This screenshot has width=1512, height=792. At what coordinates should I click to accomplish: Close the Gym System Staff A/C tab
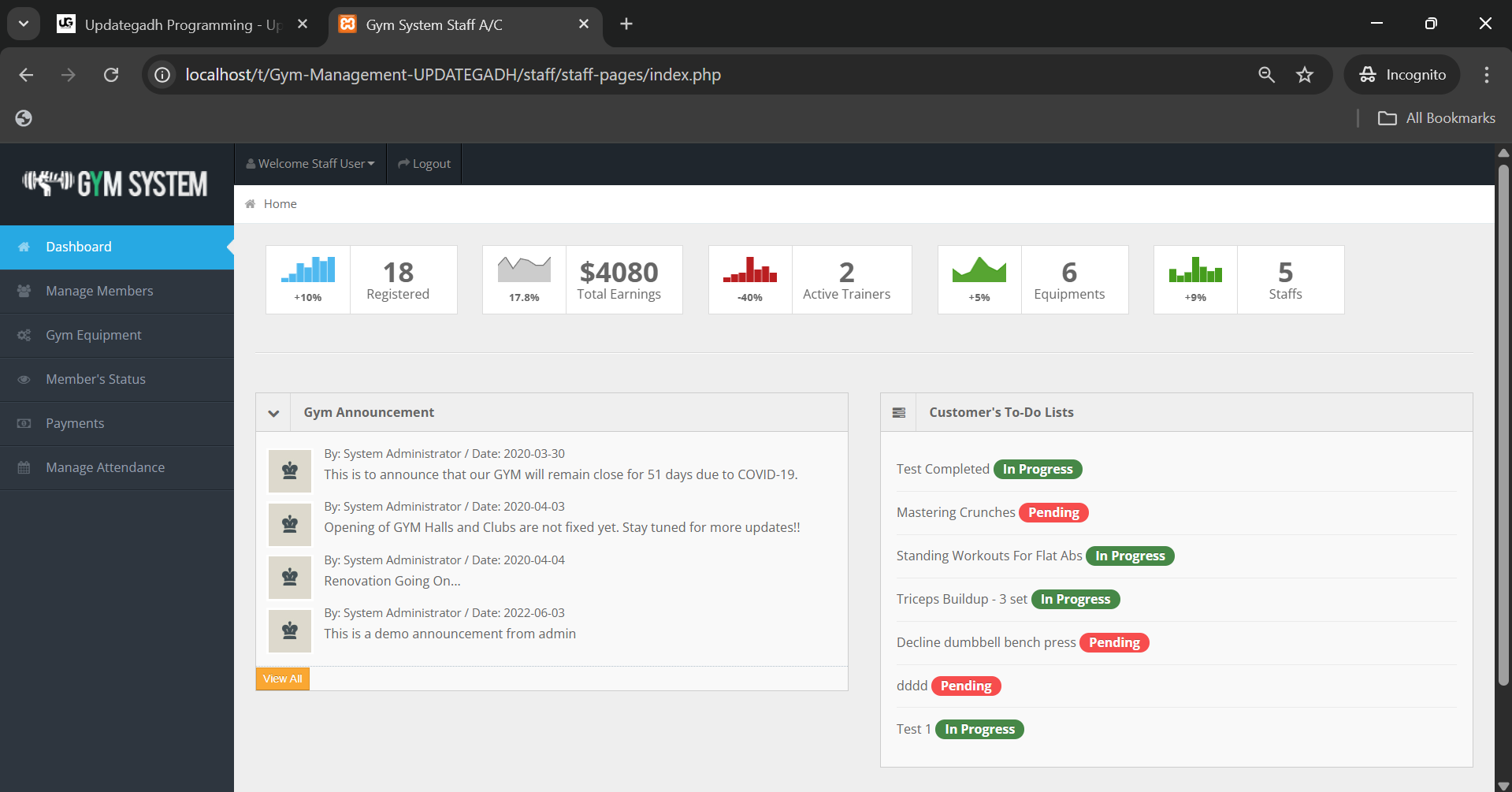click(x=584, y=24)
